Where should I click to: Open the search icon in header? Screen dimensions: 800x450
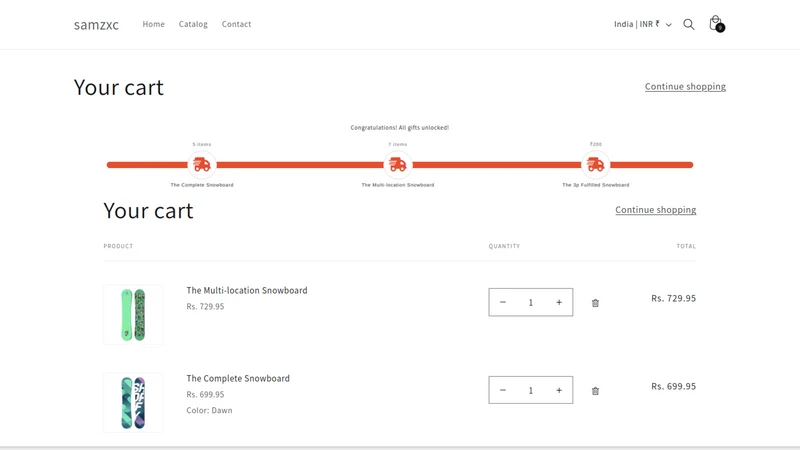688,24
